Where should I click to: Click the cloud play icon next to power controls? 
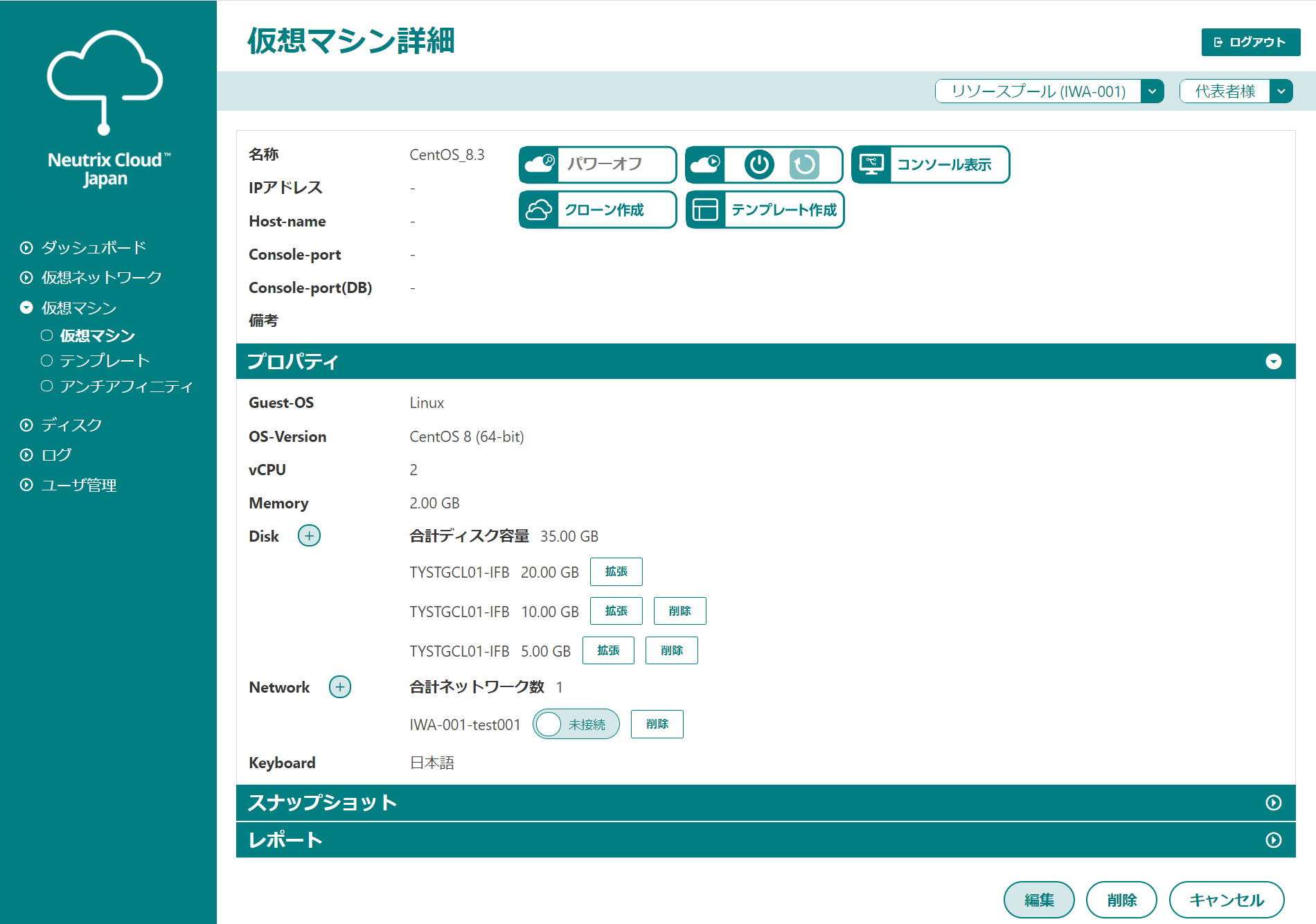[x=706, y=164]
